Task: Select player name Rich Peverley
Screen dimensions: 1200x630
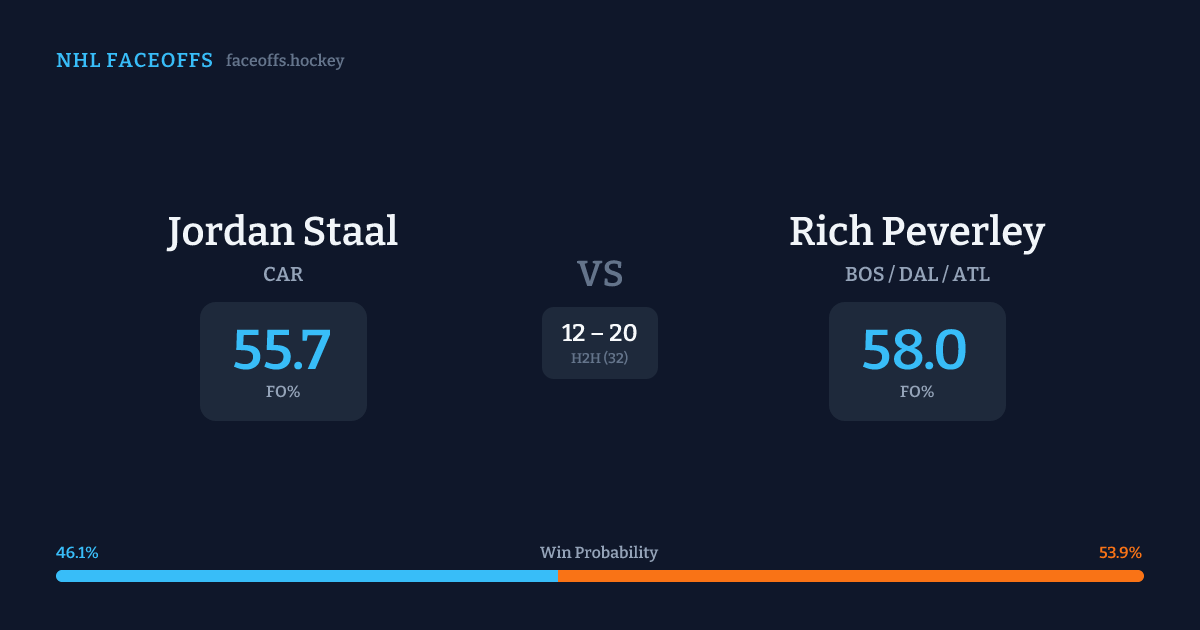Action: [x=917, y=231]
